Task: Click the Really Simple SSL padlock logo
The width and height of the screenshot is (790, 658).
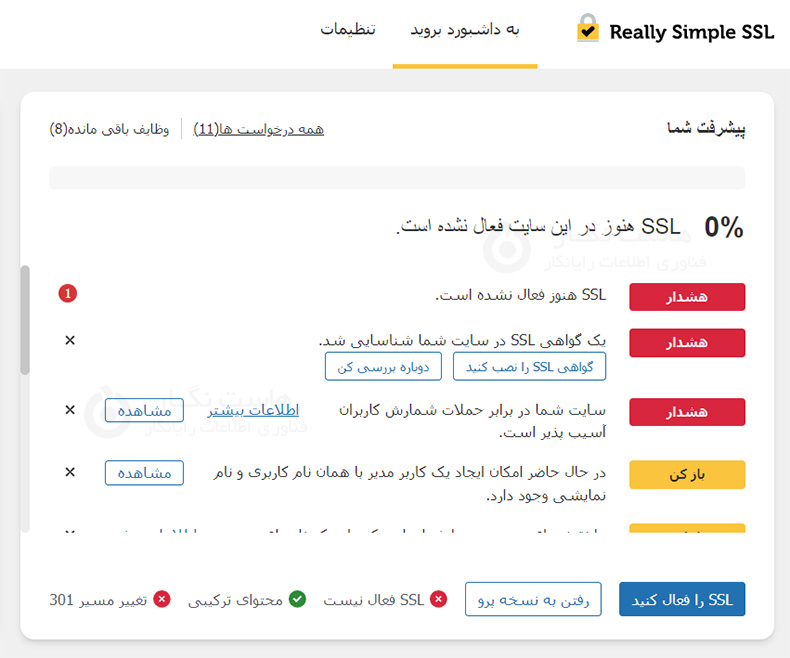Action: tap(588, 29)
